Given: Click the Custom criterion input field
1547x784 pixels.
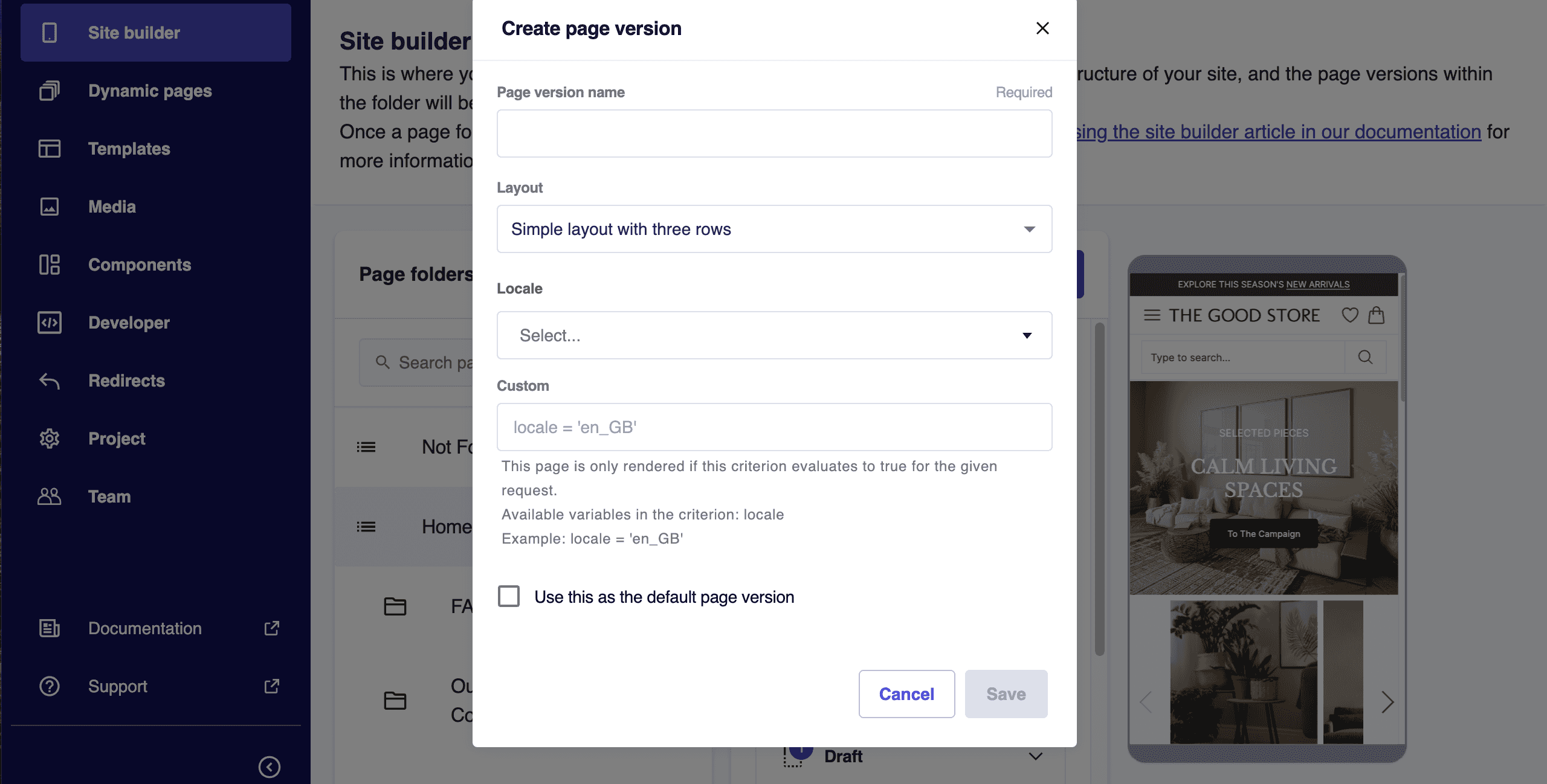Looking at the screenshot, I should point(774,427).
